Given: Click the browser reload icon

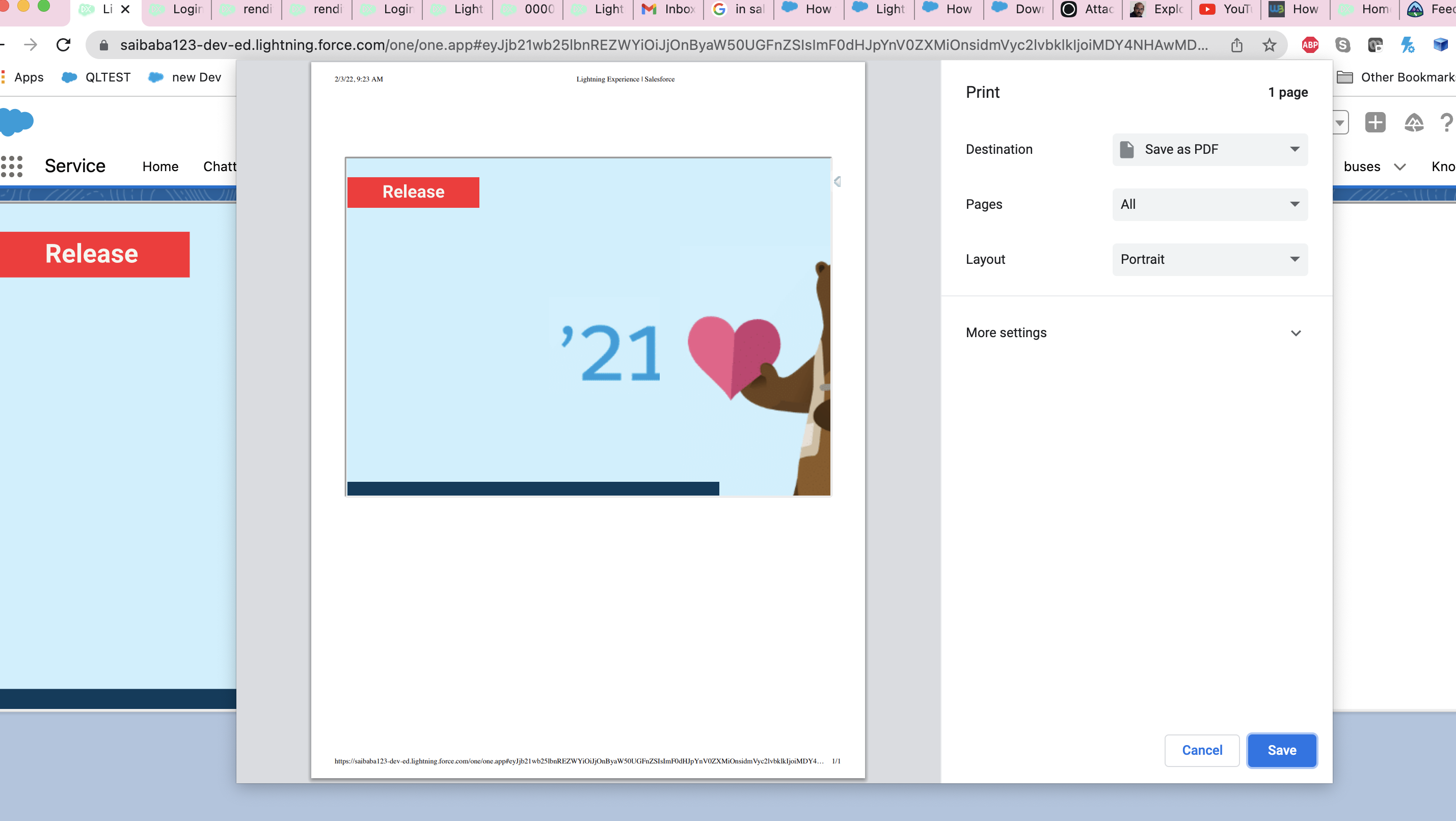Looking at the screenshot, I should pyautogui.click(x=63, y=45).
